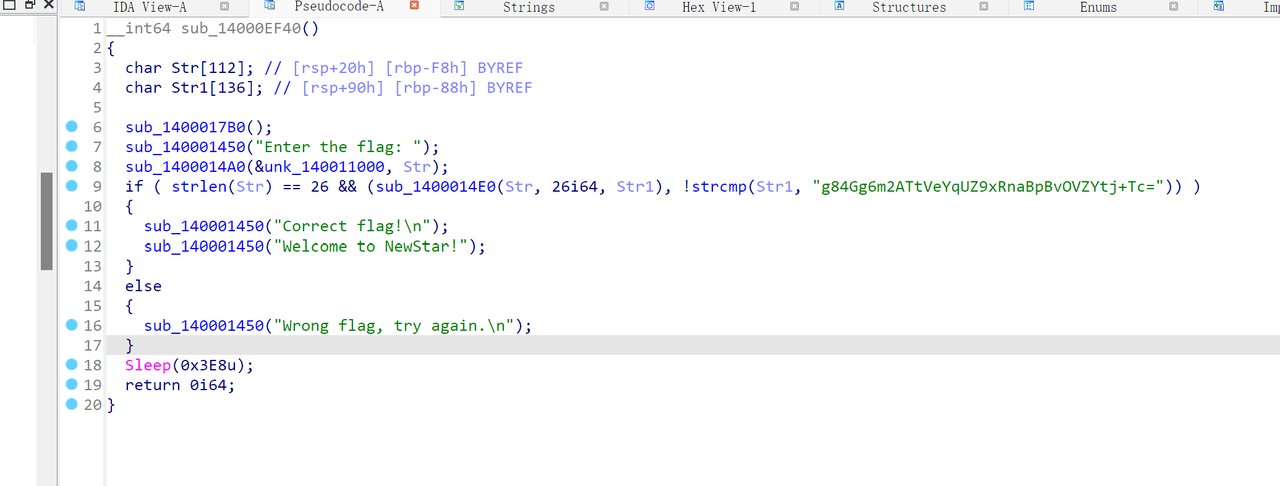Click the Pseudocode-A tab icon

[x=268, y=7]
